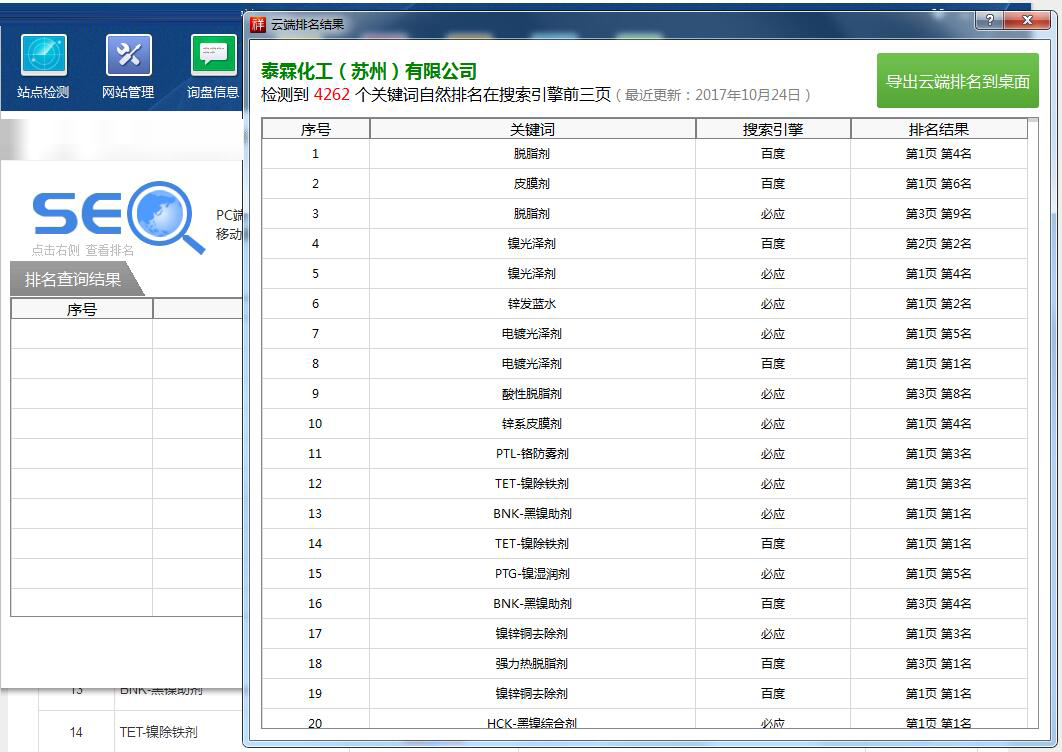Image resolution: width=1062 pixels, height=752 pixels.
Task: Click 导出云端排名到桌面 green button
Action: pos(957,81)
